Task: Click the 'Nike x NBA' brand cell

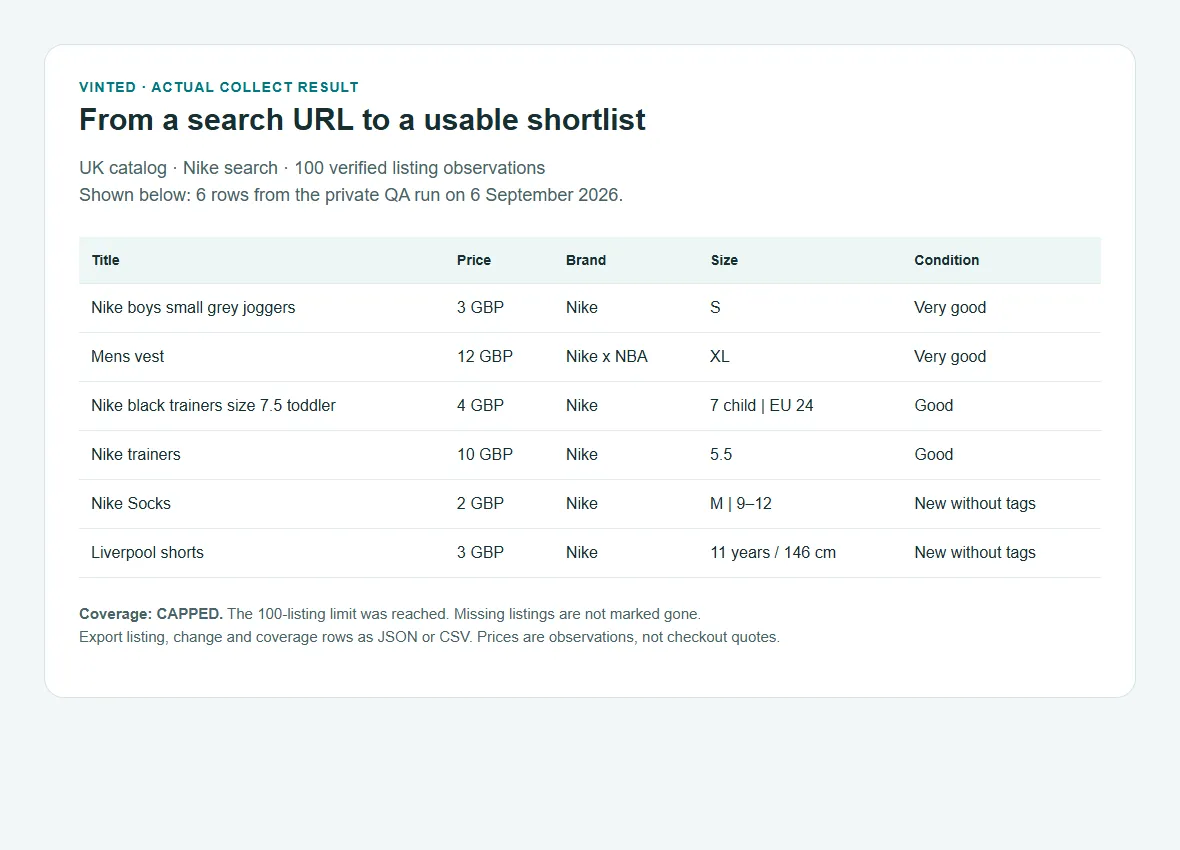Action: (607, 357)
